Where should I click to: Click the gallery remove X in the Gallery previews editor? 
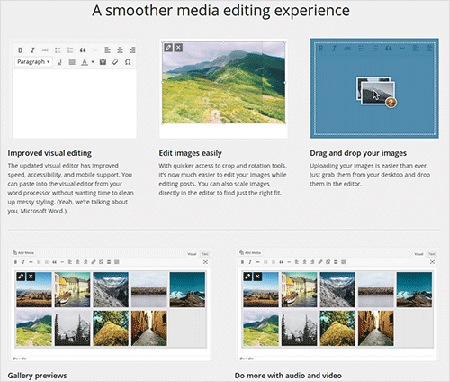[x=31, y=276]
